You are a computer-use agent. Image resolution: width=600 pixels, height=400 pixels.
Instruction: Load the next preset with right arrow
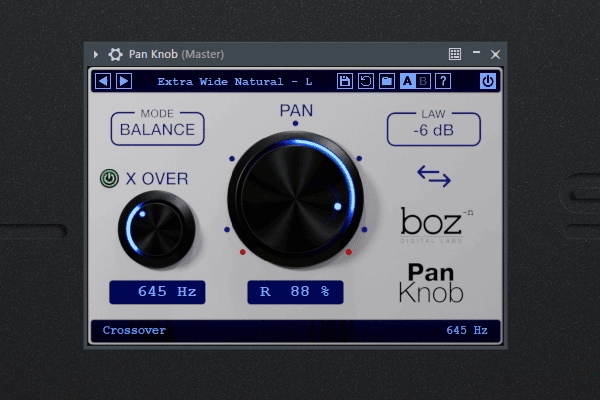point(124,81)
